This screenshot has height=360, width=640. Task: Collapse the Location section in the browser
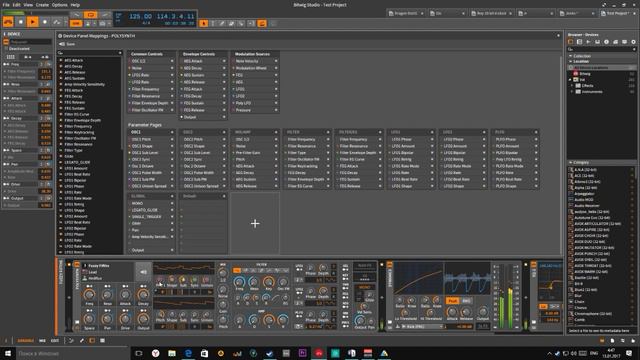point(571,61)
